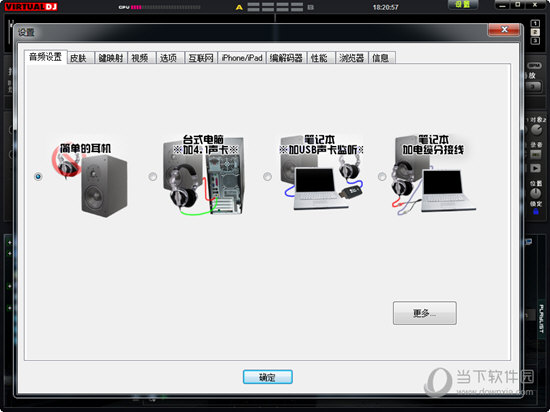Click the play arrow icon on right deck
Viewport: 550px width, 412px height.
535,168
